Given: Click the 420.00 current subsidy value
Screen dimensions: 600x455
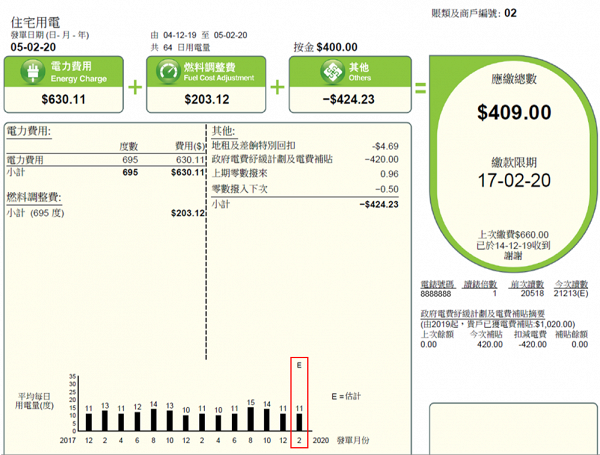Looking at the screenshot, I should [x=490, y=344].
